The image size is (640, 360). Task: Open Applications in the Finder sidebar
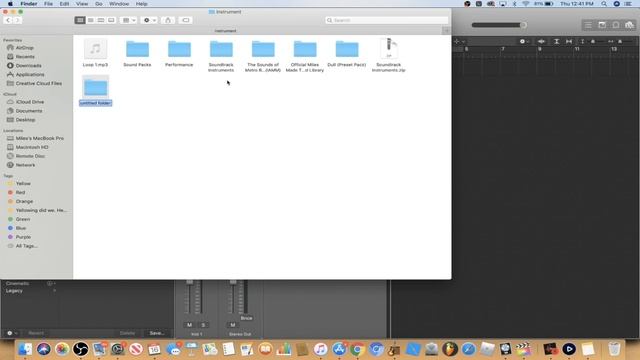click(x=30, y=75)
